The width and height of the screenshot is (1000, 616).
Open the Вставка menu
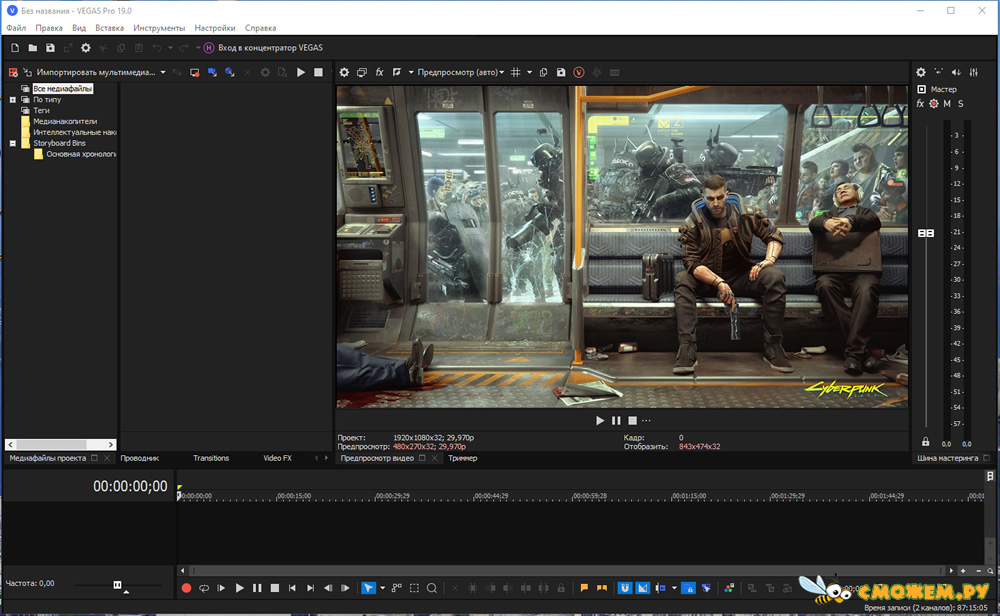109,28
